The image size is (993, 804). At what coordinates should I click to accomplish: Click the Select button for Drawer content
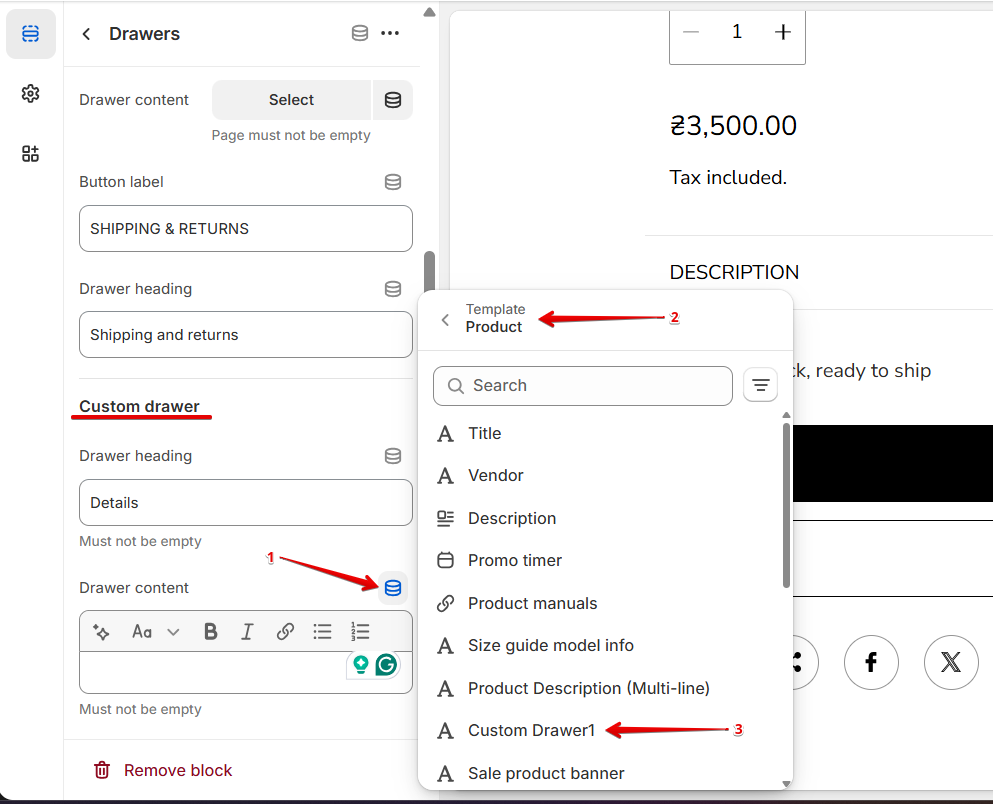[x=291, y=100]
